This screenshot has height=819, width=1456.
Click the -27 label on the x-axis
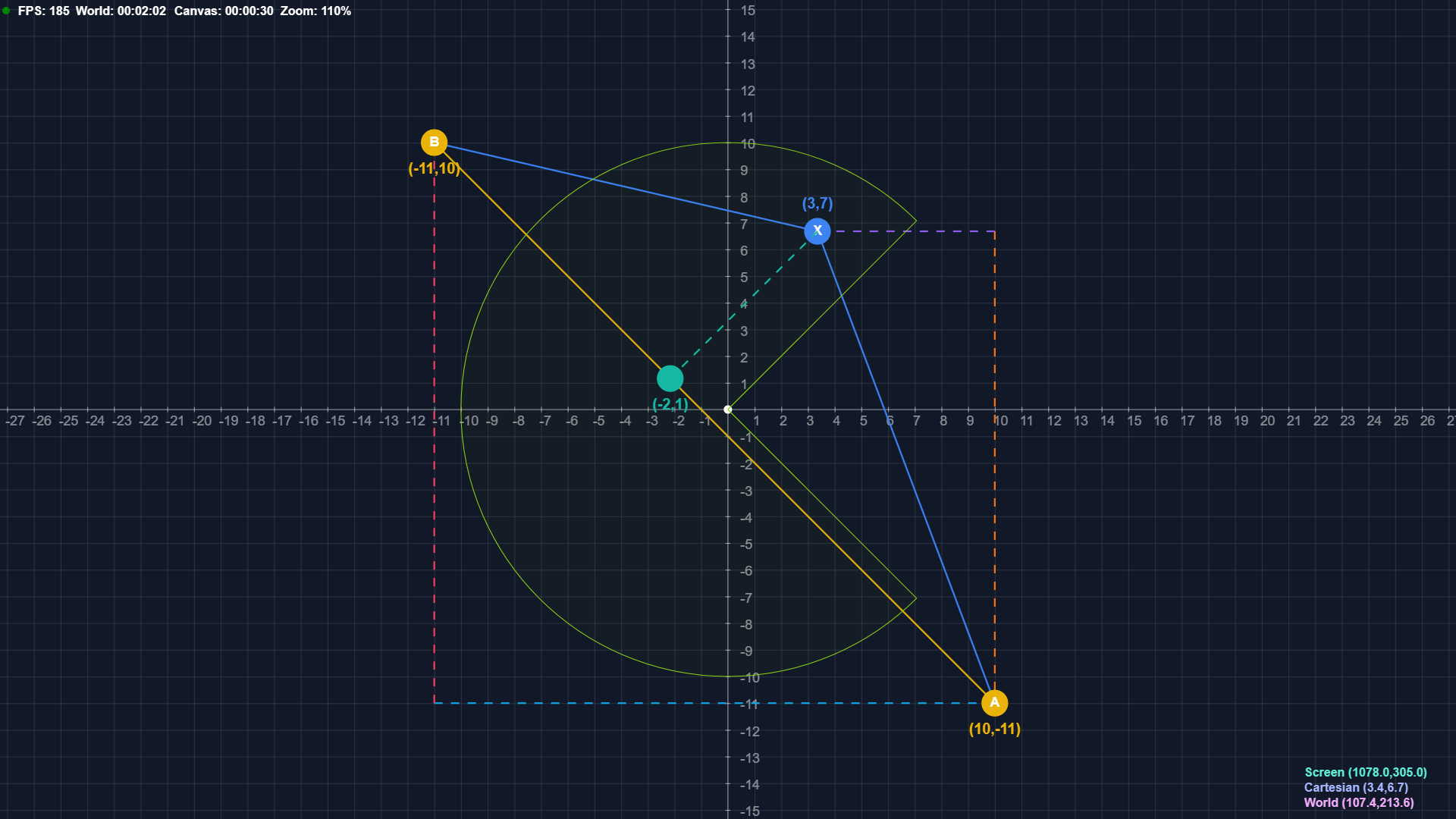point(15,421)
